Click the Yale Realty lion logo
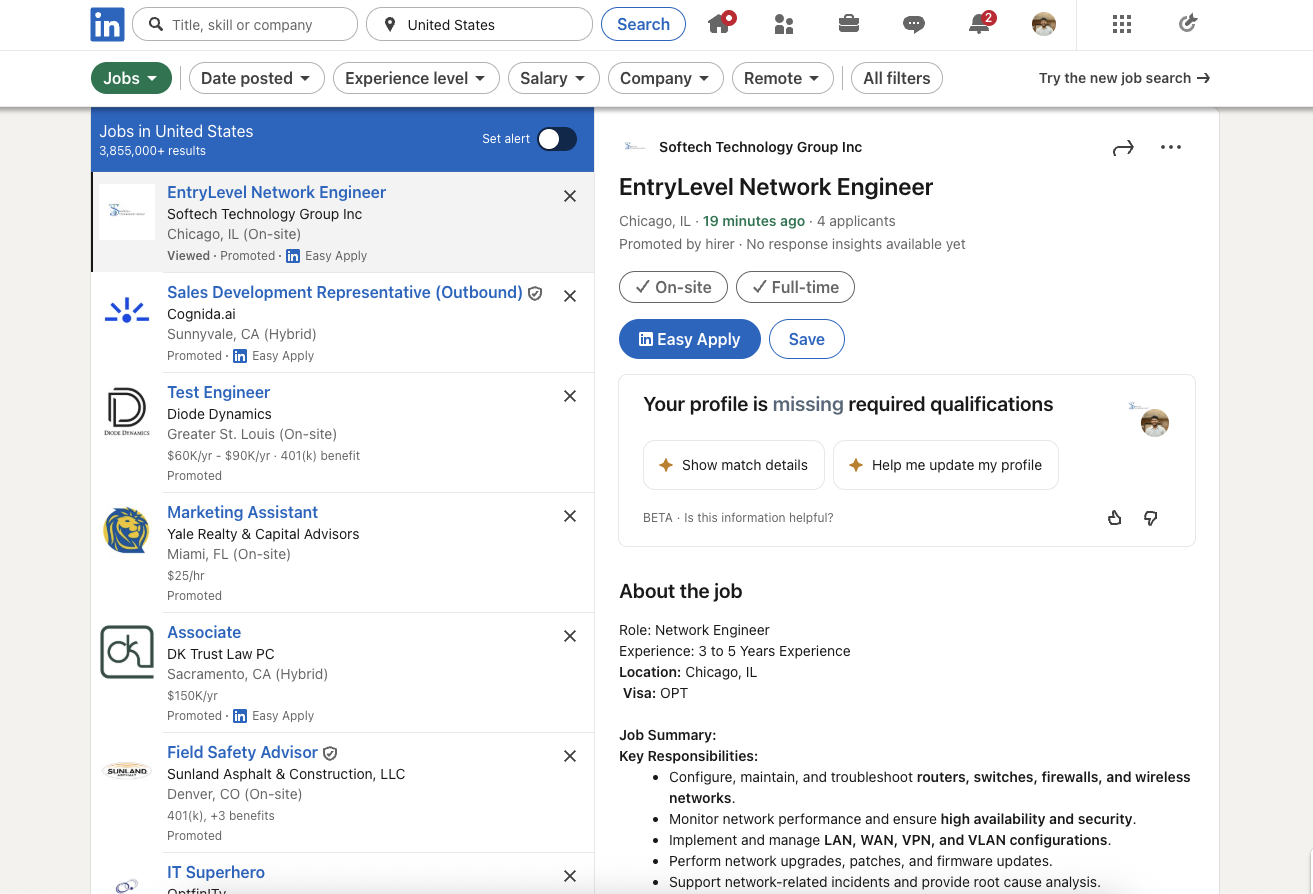1313x894 pixels. coord(127,531)
